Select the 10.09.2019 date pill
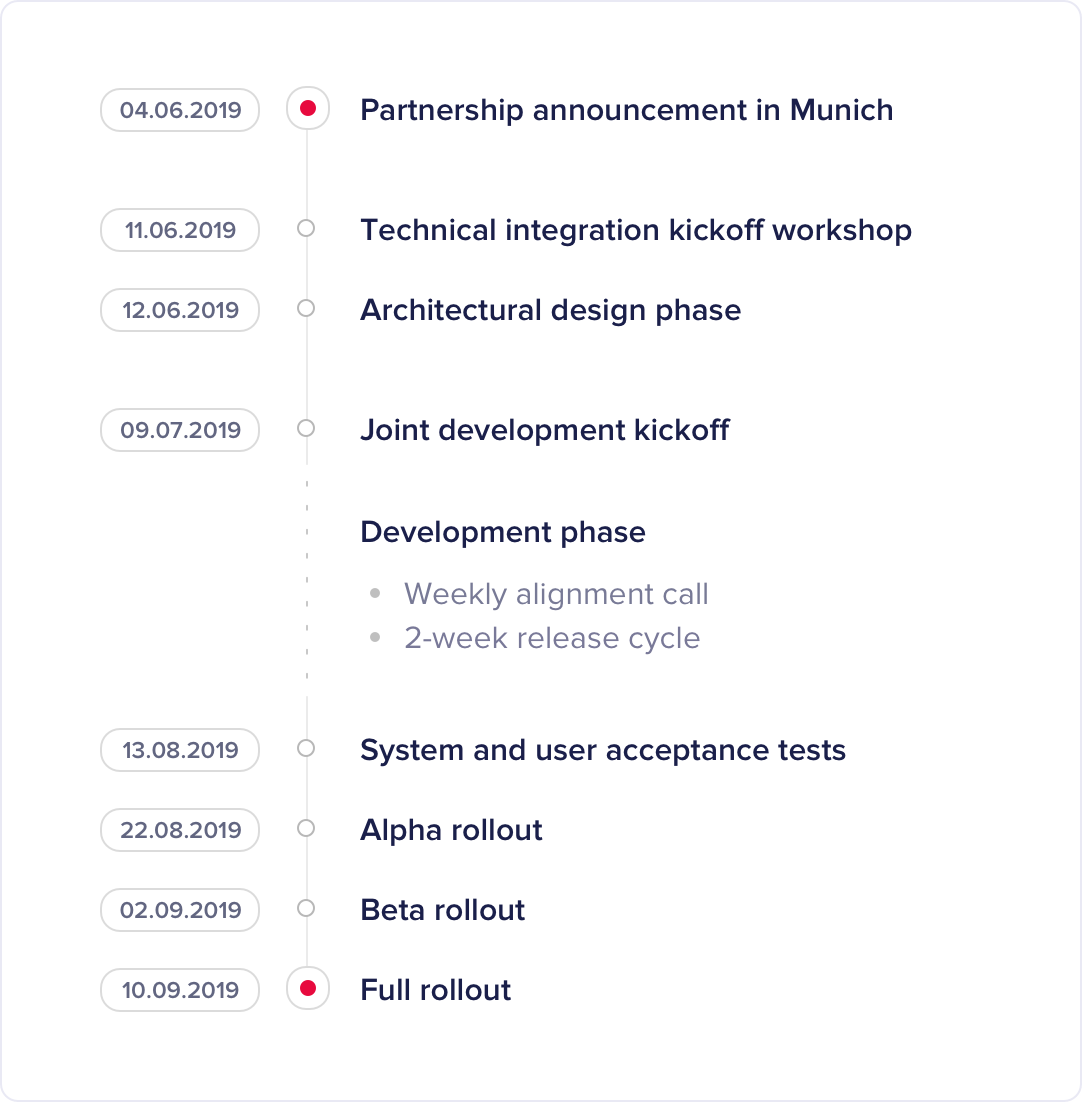 [181, 990]
